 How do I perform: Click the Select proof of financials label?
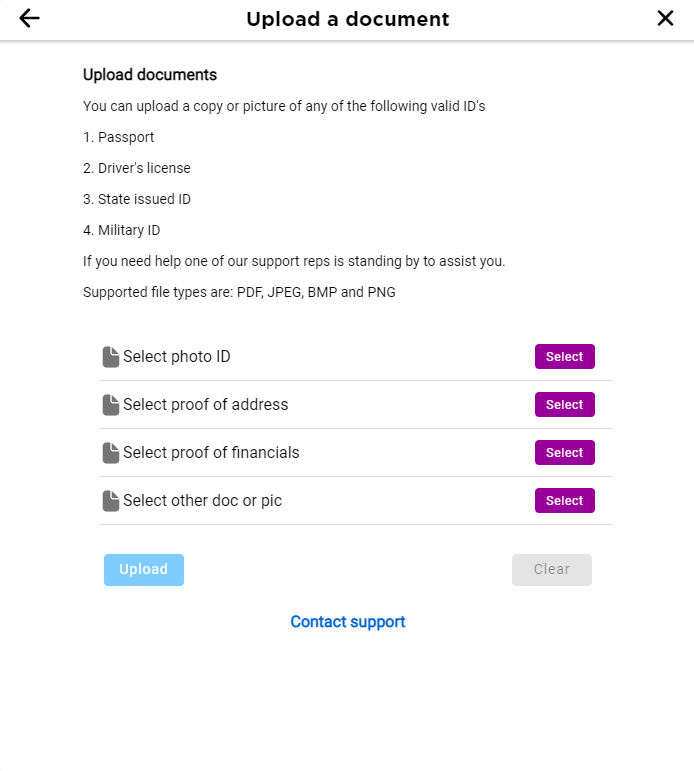pos(211,452)
